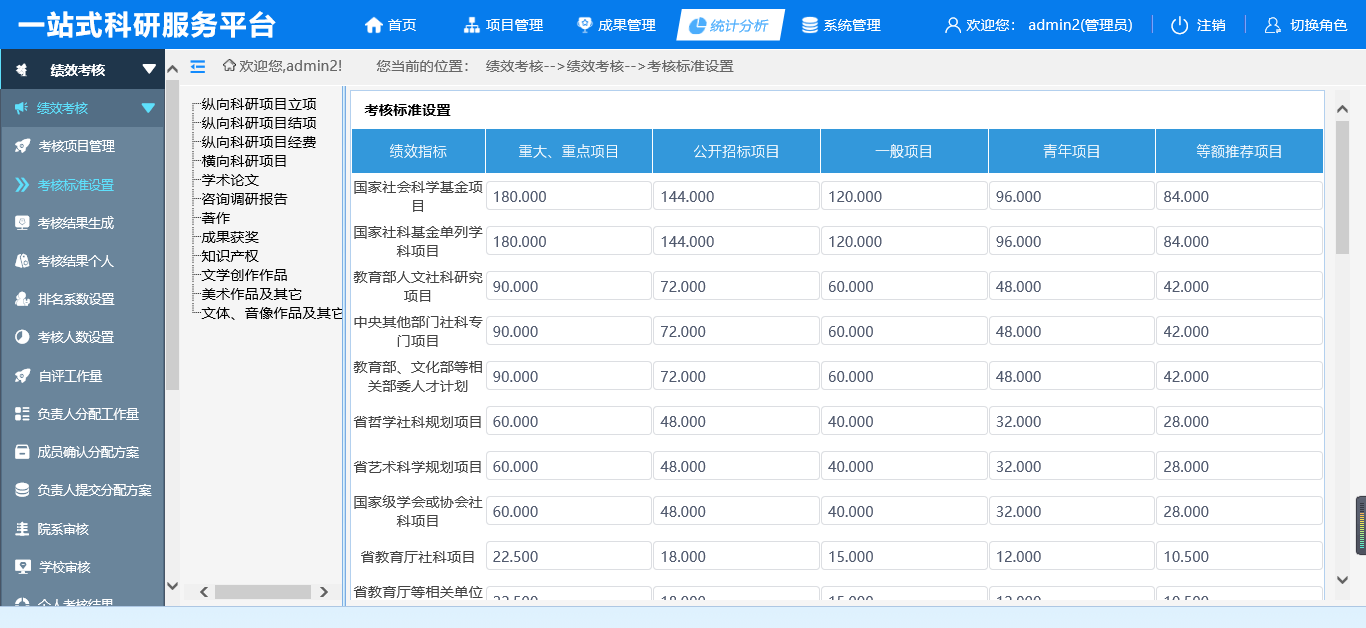Image resolution: width=1366 pixels, height=628 pixels.
Task: Select tree node 咨询调研报告
Action: pyautogui.click(x=244, y=199)
